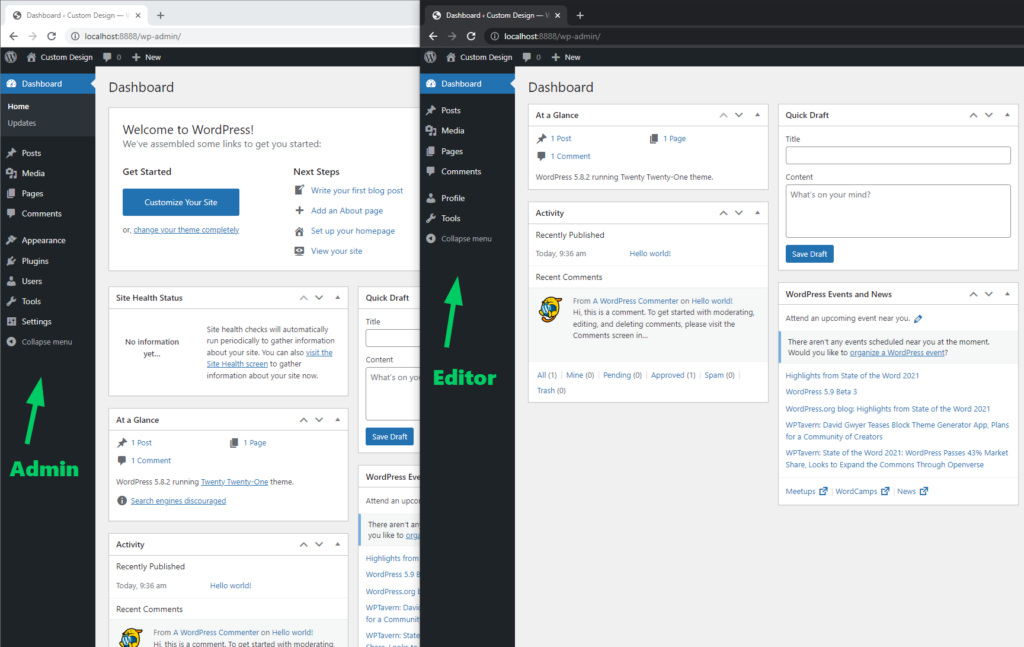Image resolution: width=1024 pixels, height=647 pixels.
Task: Open Pages menu in Editor sidebar
Action: (452, 151)
